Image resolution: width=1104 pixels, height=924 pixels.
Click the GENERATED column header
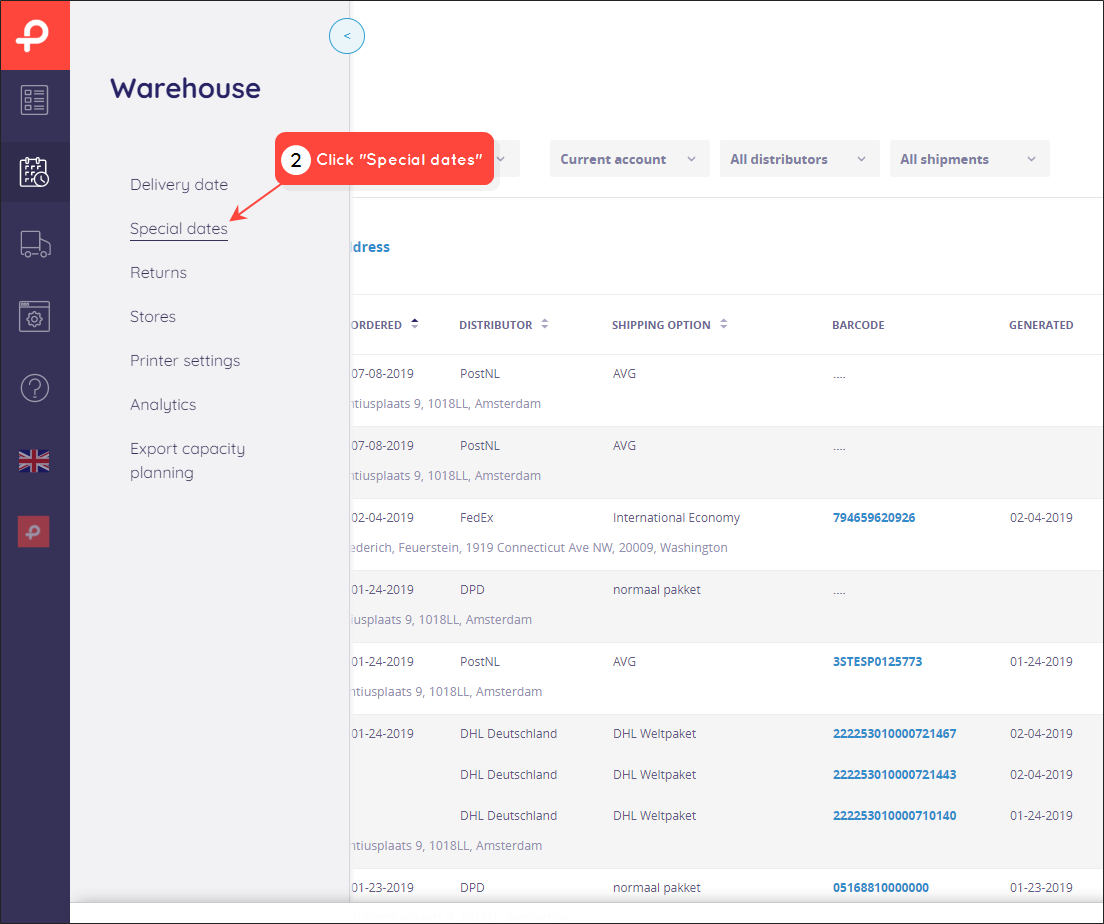pos(1041,325)
